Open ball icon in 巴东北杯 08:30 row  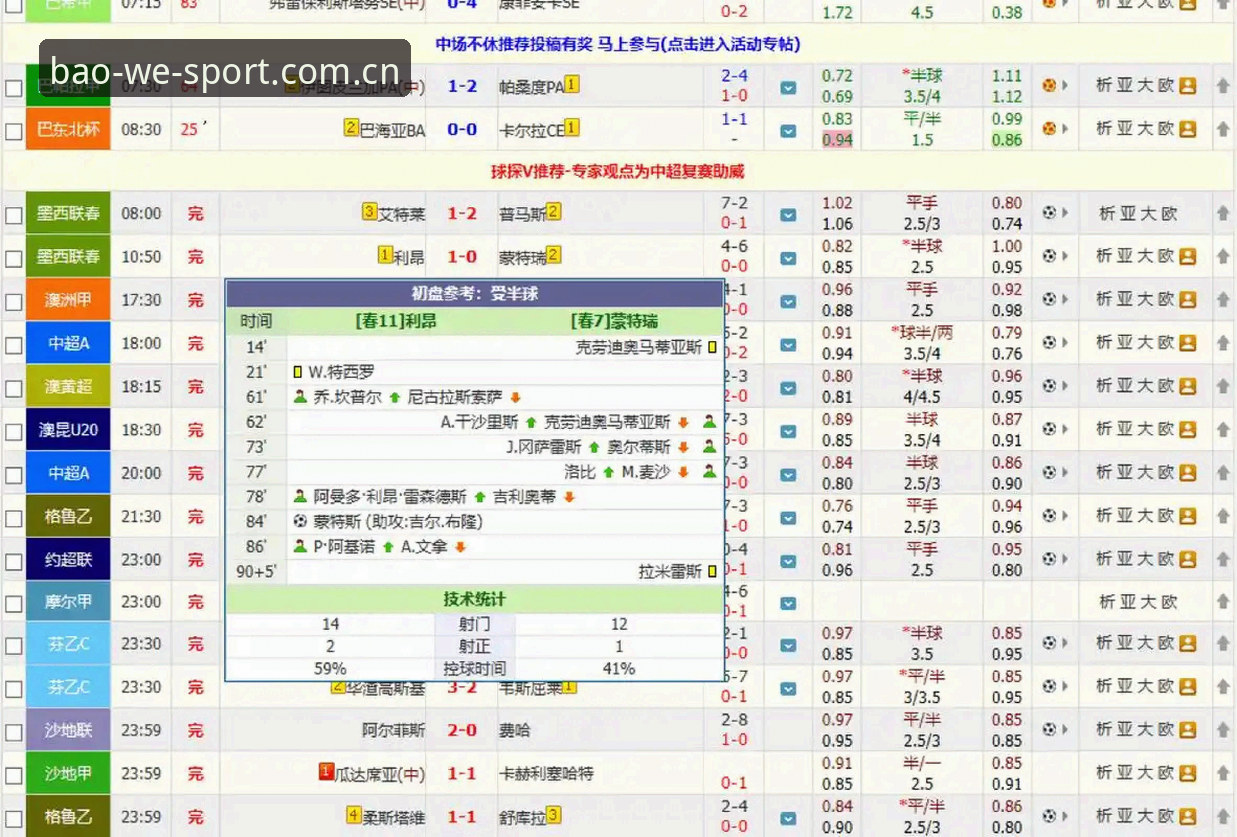tap(1048, 129)
